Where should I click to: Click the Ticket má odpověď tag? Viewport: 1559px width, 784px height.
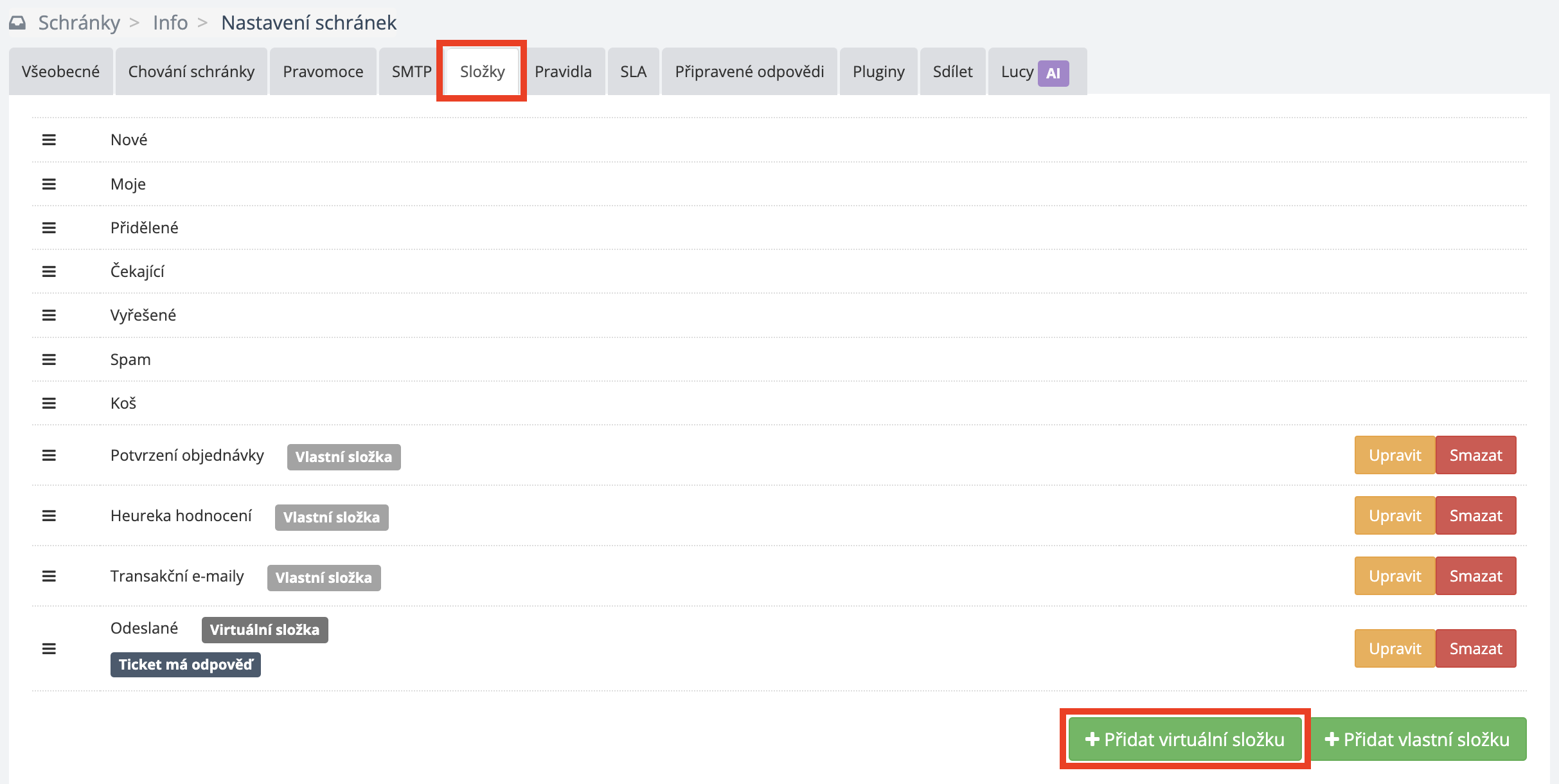pos(185,664)
